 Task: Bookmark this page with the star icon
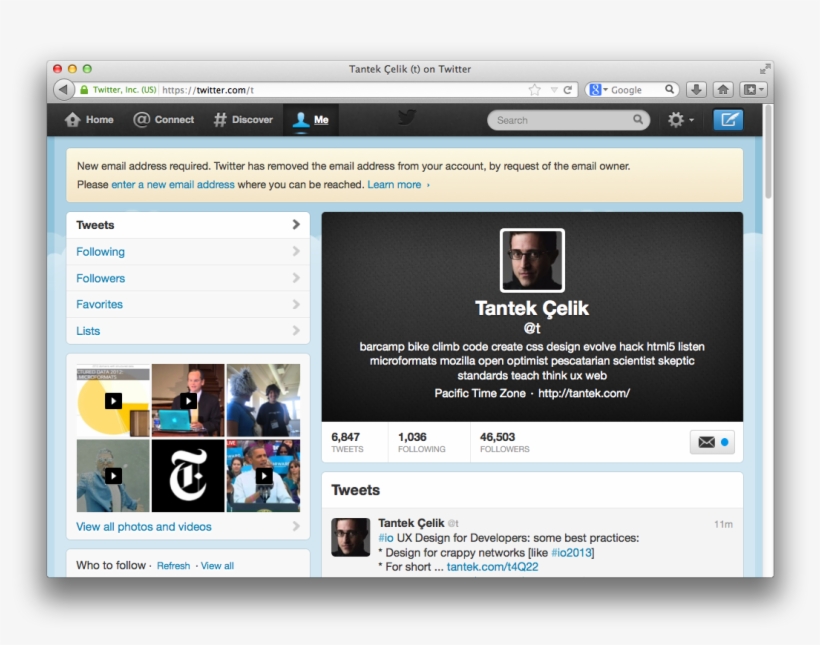pyautogui.click(x=534, y=90)
